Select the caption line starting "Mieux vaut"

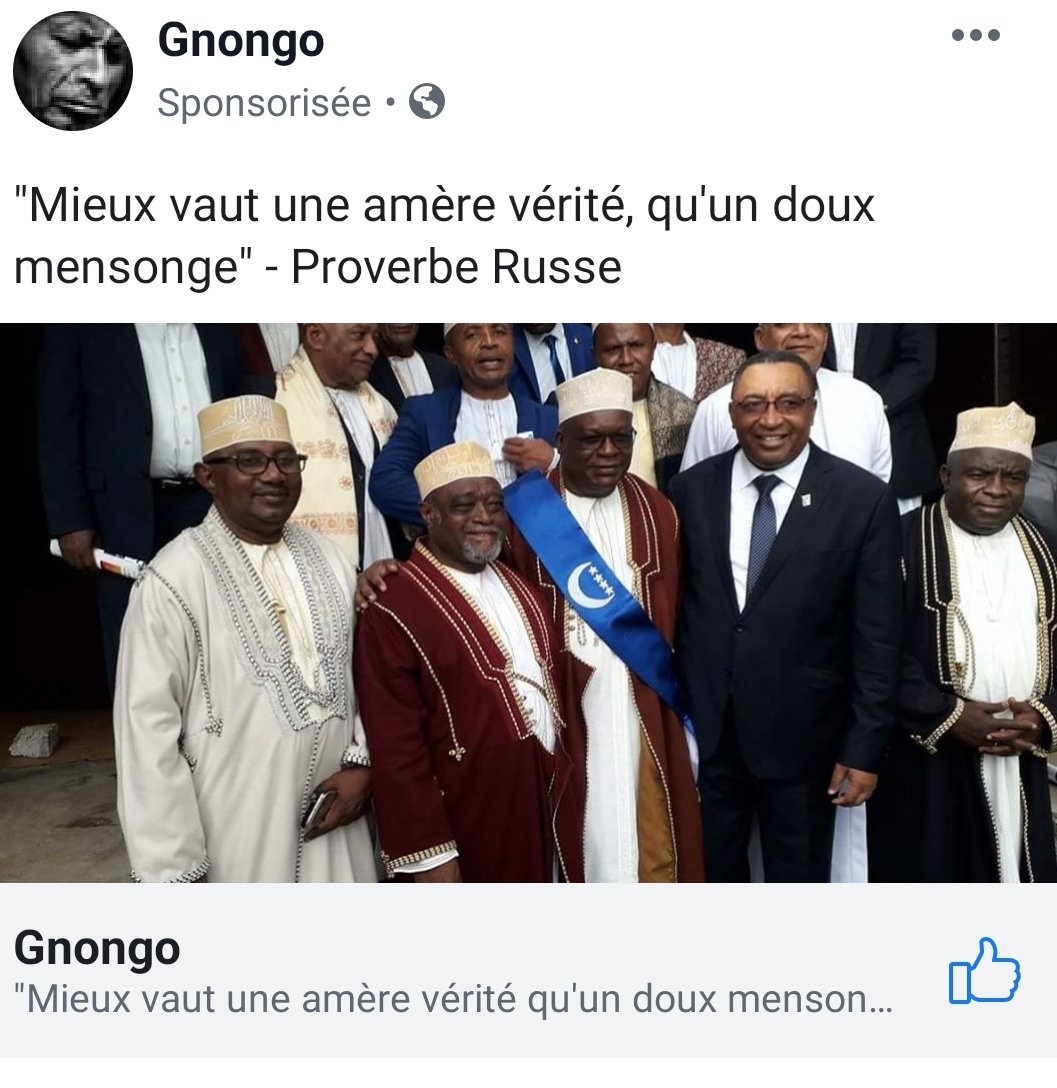444,206
